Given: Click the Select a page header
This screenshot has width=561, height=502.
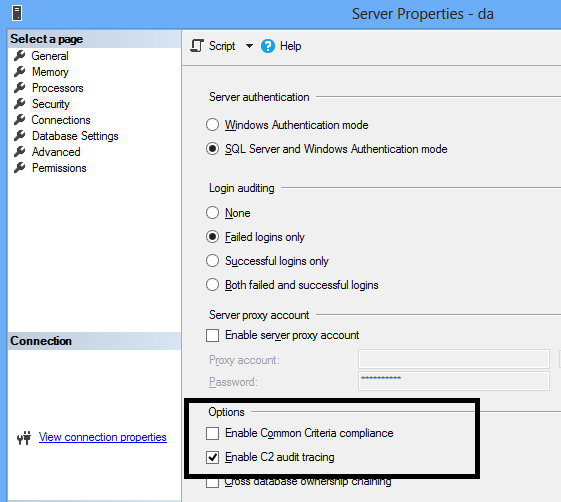Looking at the screenshot, I should [47, 39].
